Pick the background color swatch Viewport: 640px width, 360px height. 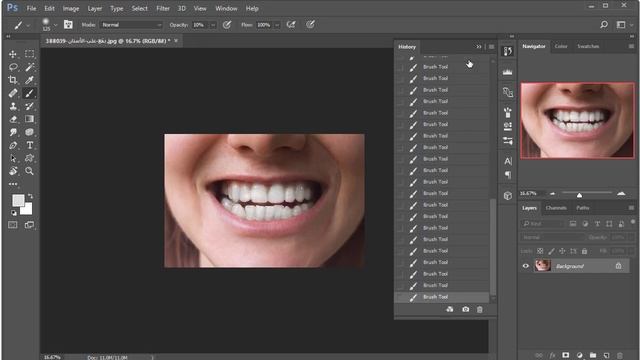[27, 210]
